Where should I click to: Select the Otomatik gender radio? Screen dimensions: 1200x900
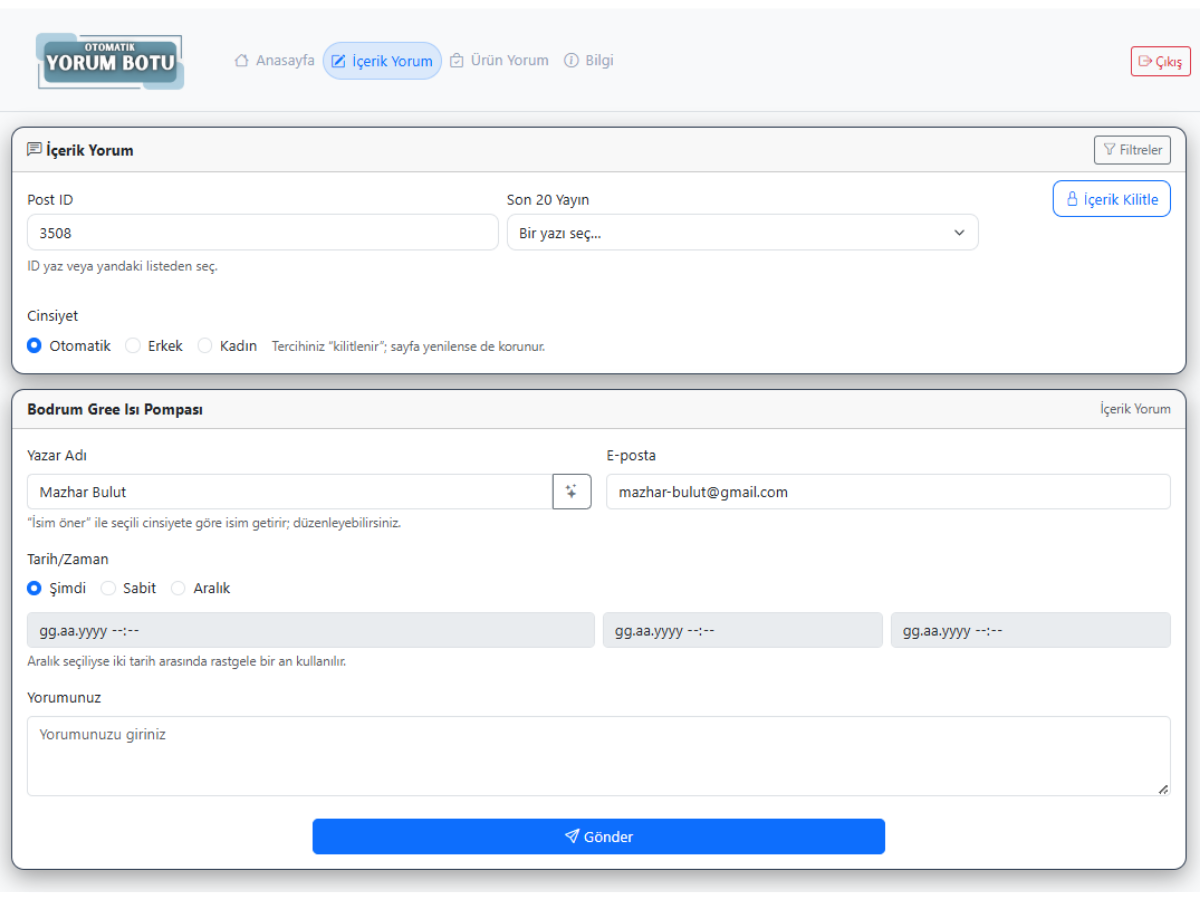click(34, 346)
